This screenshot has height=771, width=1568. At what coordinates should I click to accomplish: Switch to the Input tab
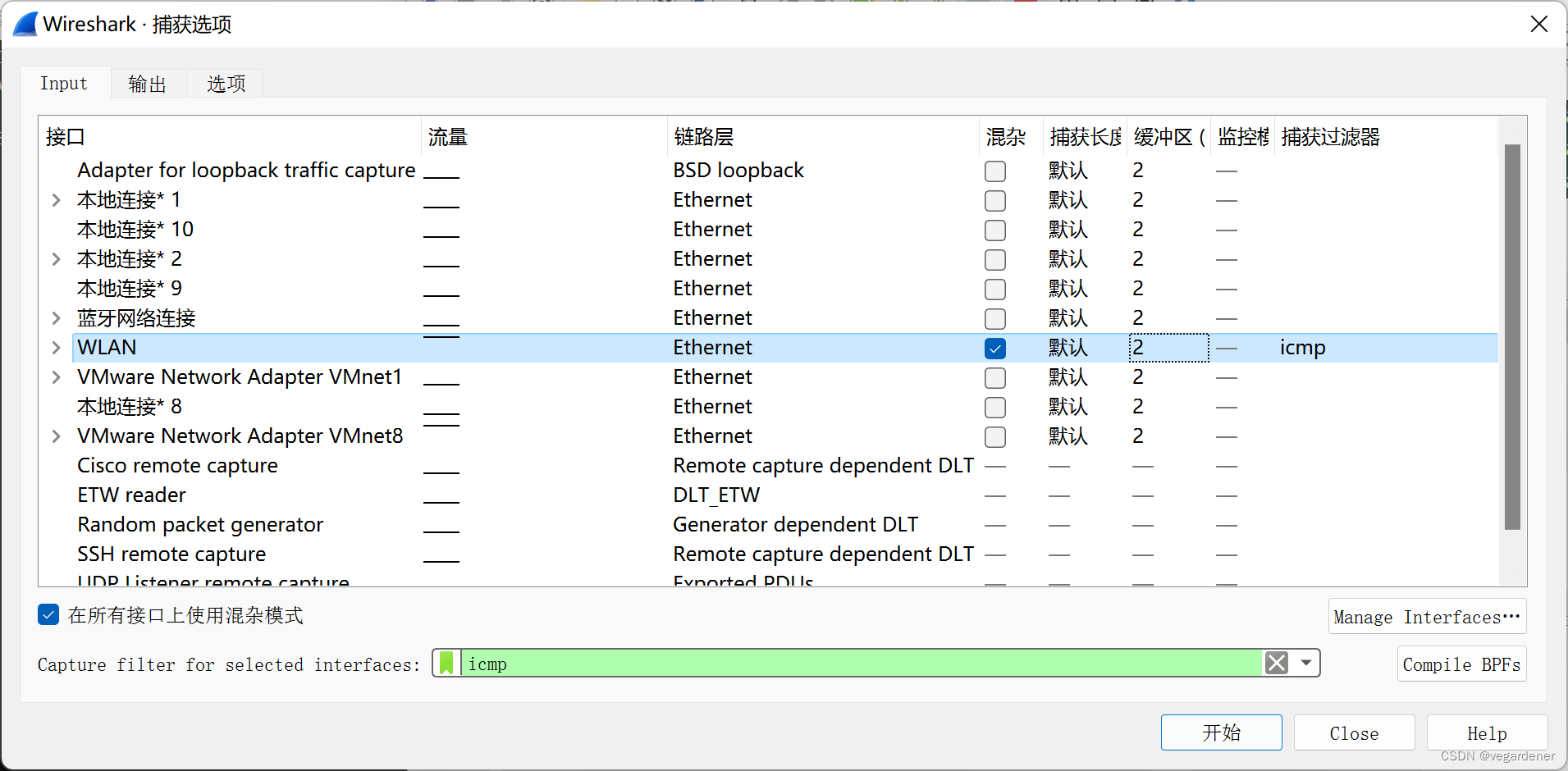pos(64,83)
